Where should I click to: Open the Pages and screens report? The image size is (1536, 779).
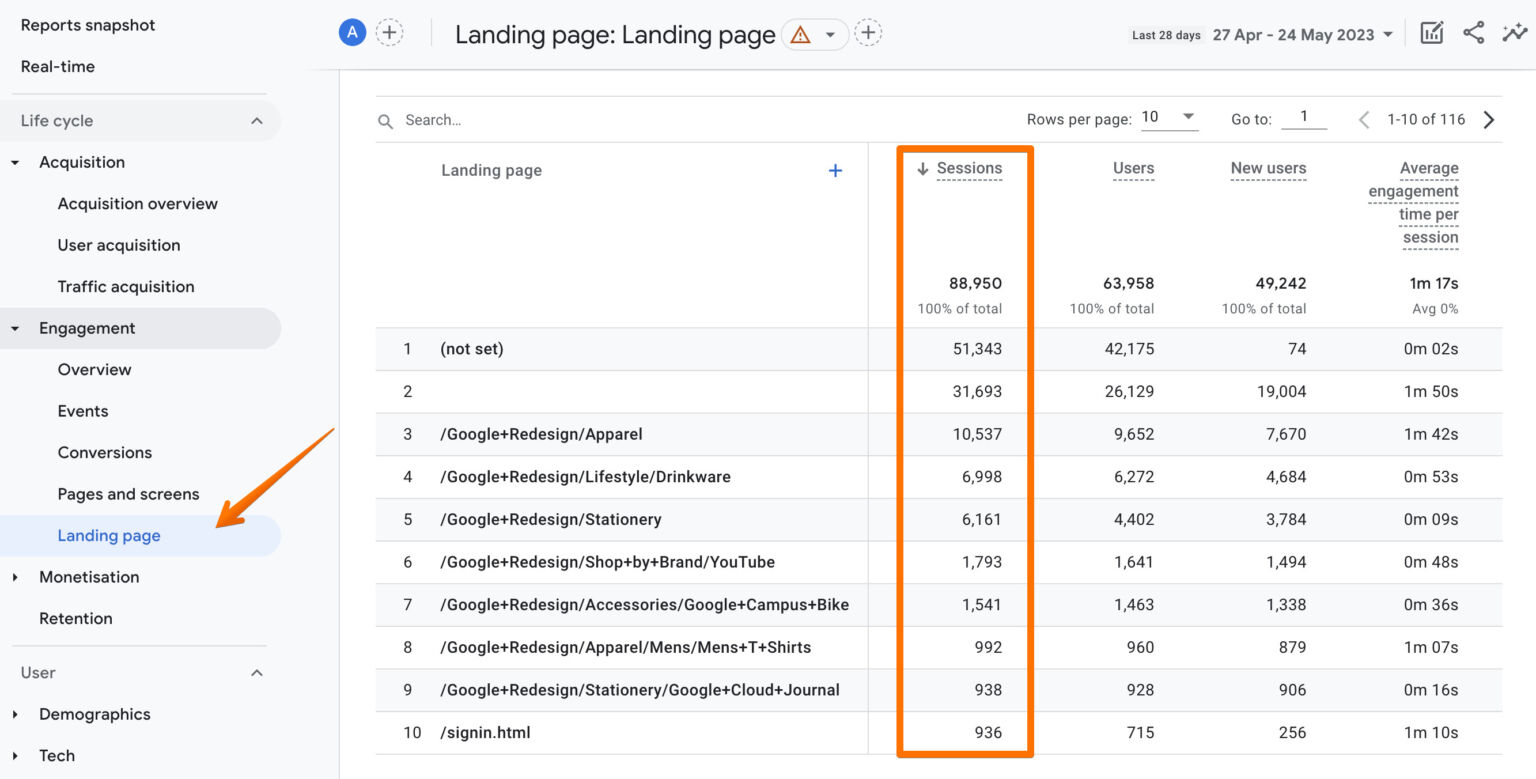(128, 494)
